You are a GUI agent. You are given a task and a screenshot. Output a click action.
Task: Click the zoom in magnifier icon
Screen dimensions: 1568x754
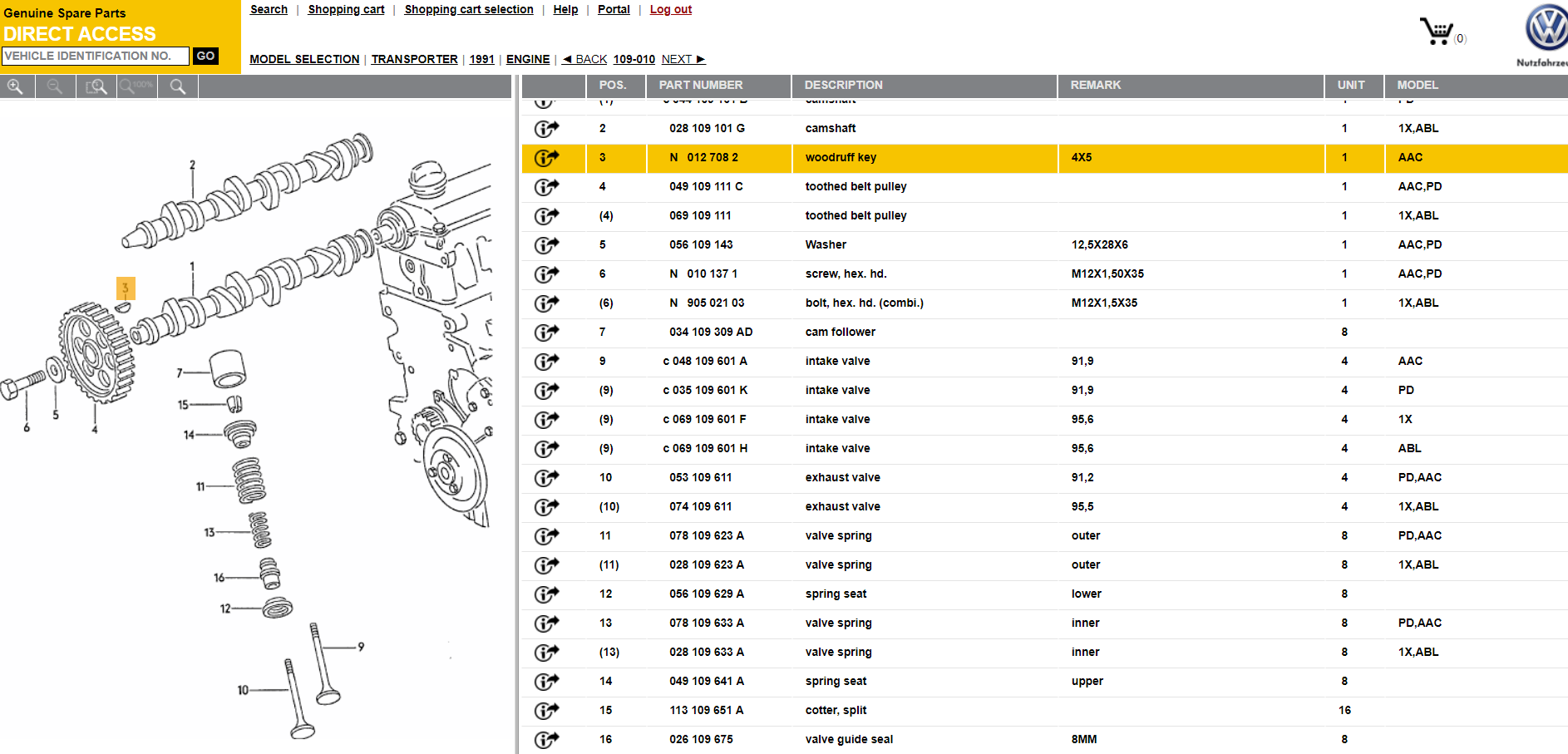pyautogui.click(x=16, y=86)
